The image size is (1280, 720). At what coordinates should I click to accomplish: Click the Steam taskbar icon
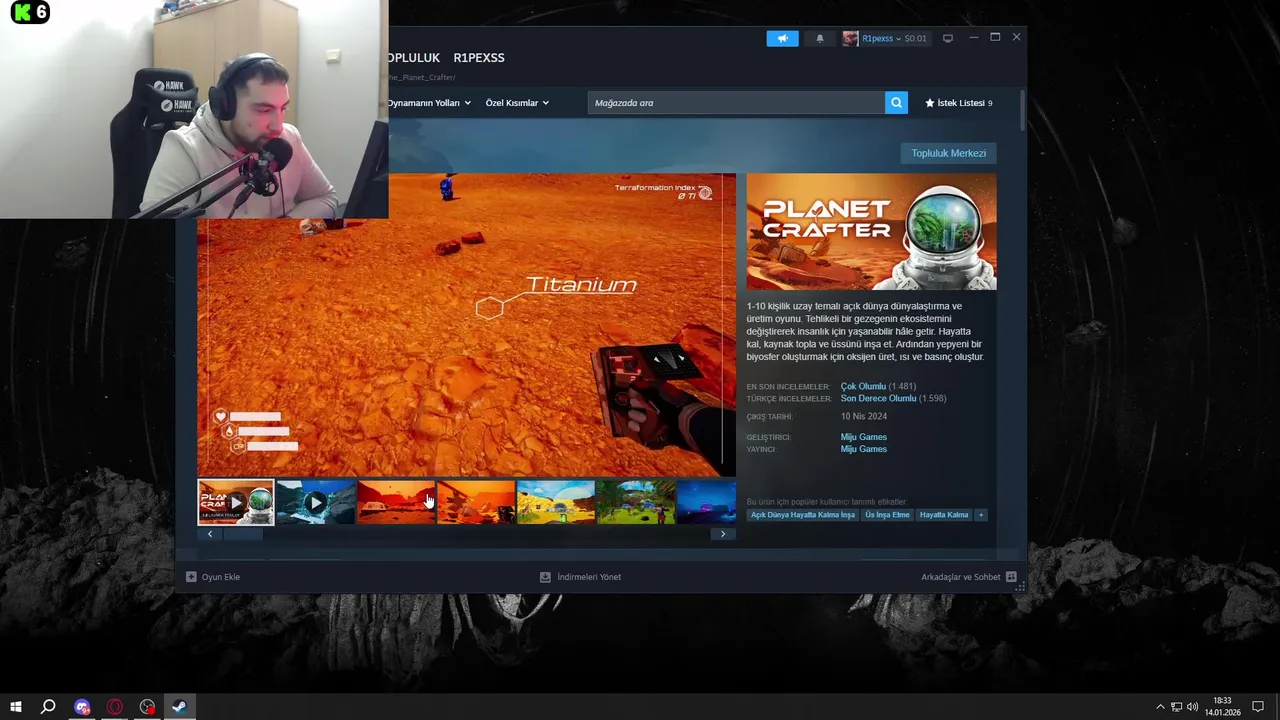click(179, 707)
